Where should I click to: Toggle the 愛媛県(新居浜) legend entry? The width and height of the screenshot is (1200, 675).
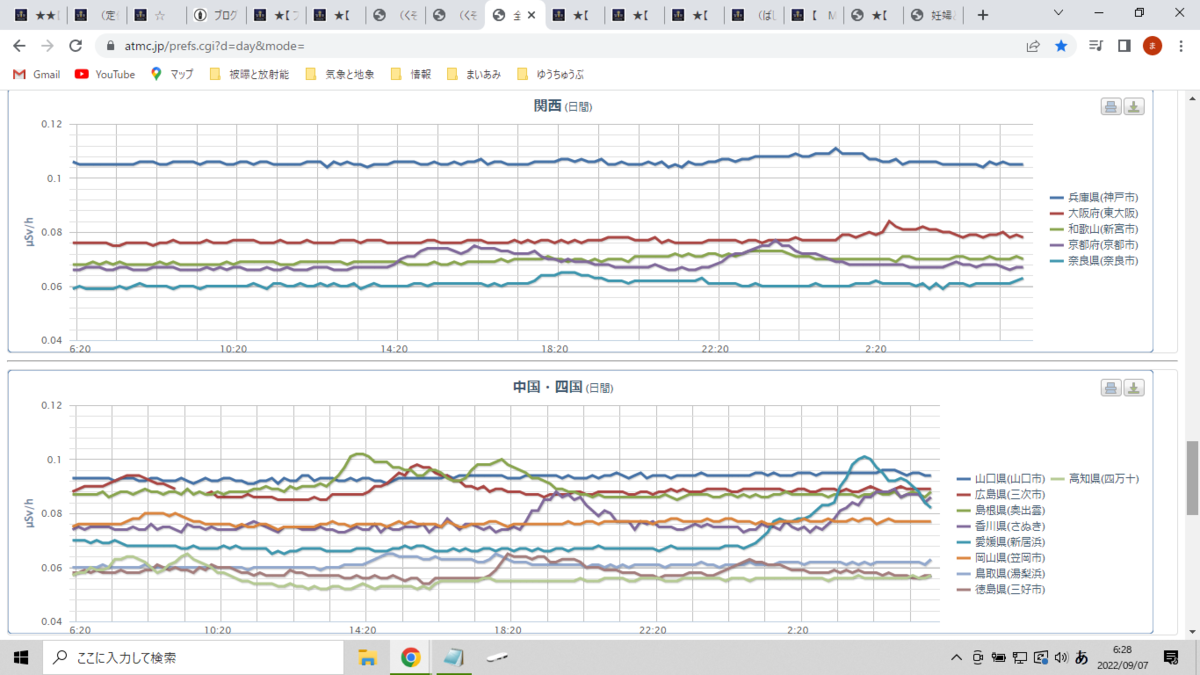pyautogui.click(x=1002, y=542)
